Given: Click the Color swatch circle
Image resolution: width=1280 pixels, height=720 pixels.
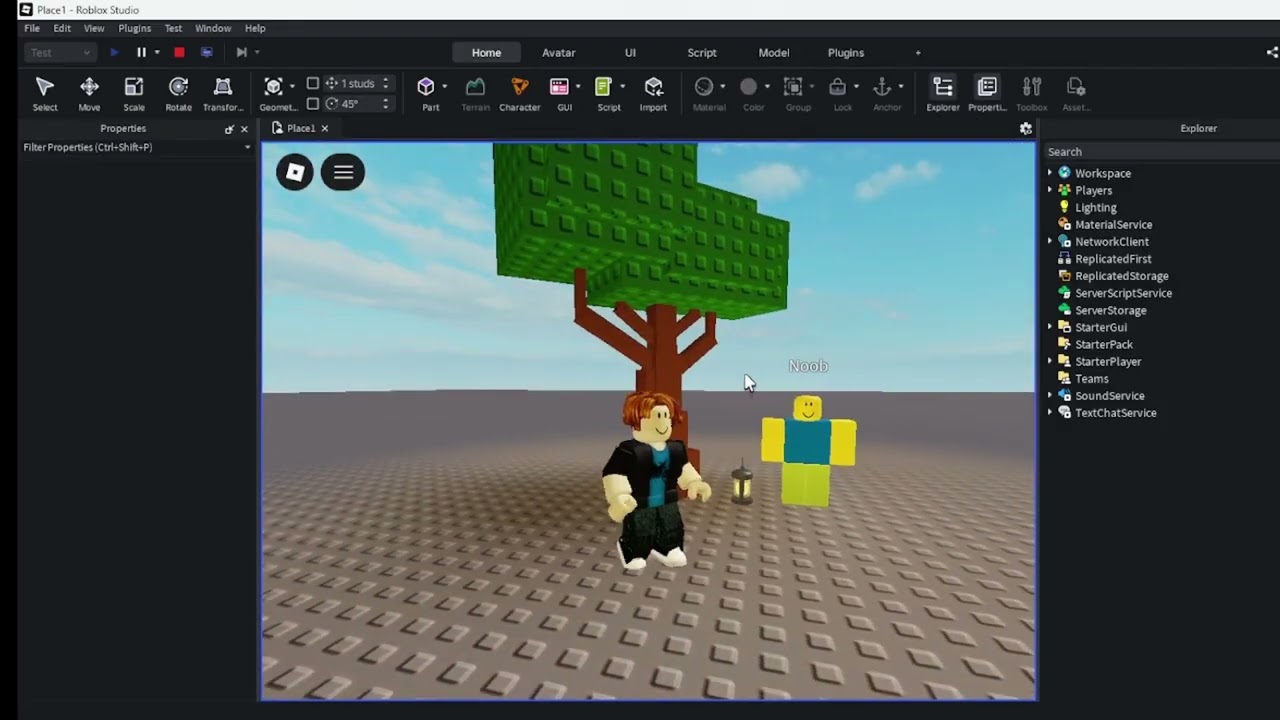Looking at the screenshot, I should coord(749,87).
